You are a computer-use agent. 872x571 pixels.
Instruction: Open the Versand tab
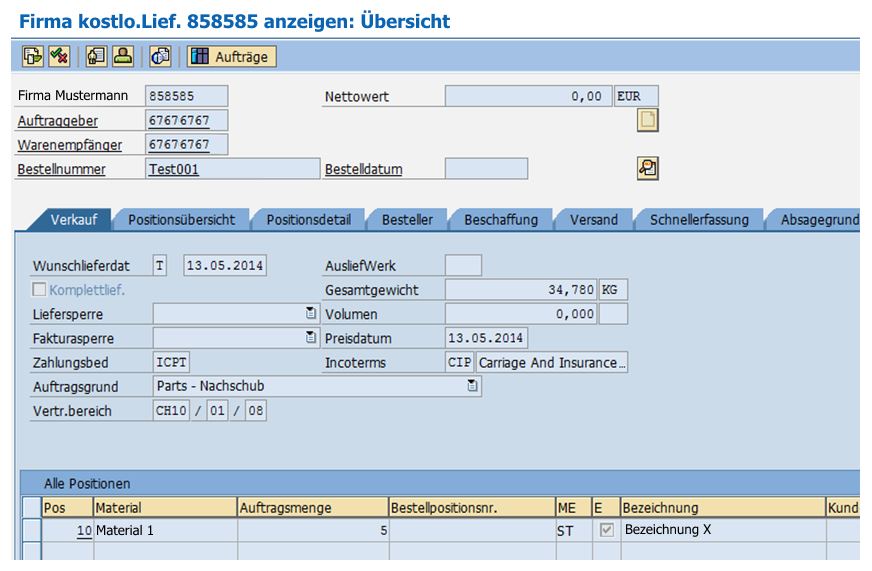pyautogui.click(x=593, y=220)
